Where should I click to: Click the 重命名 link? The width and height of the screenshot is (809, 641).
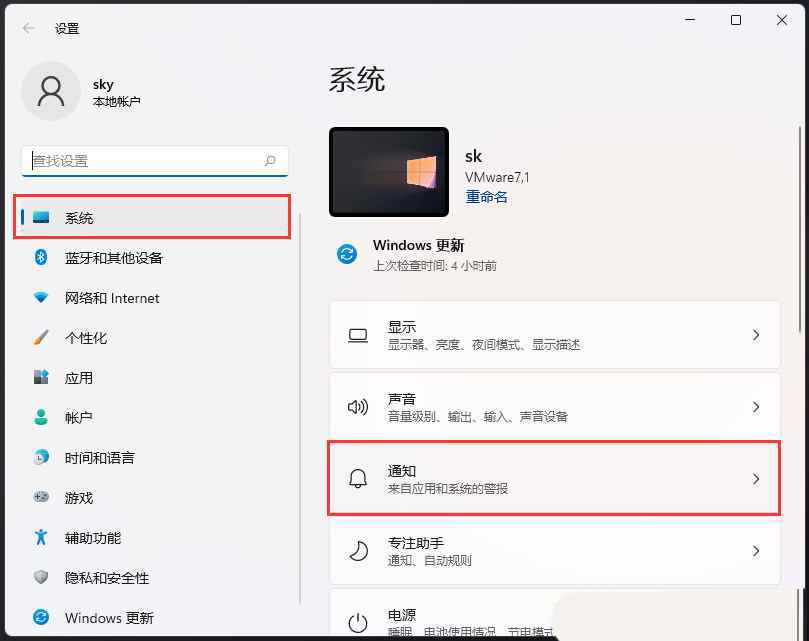point(486,197)
